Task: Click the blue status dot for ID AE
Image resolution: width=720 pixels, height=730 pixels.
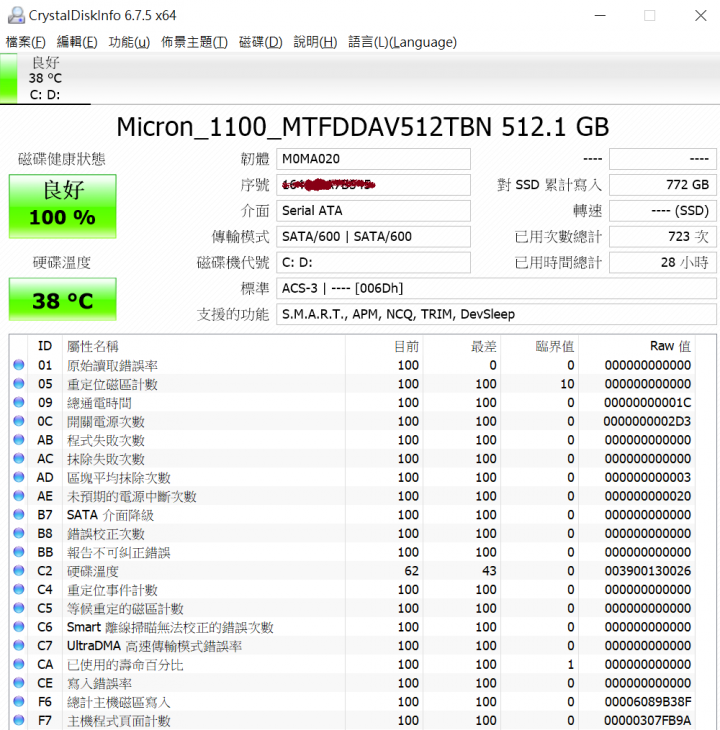Action: [x=19, y=496]
